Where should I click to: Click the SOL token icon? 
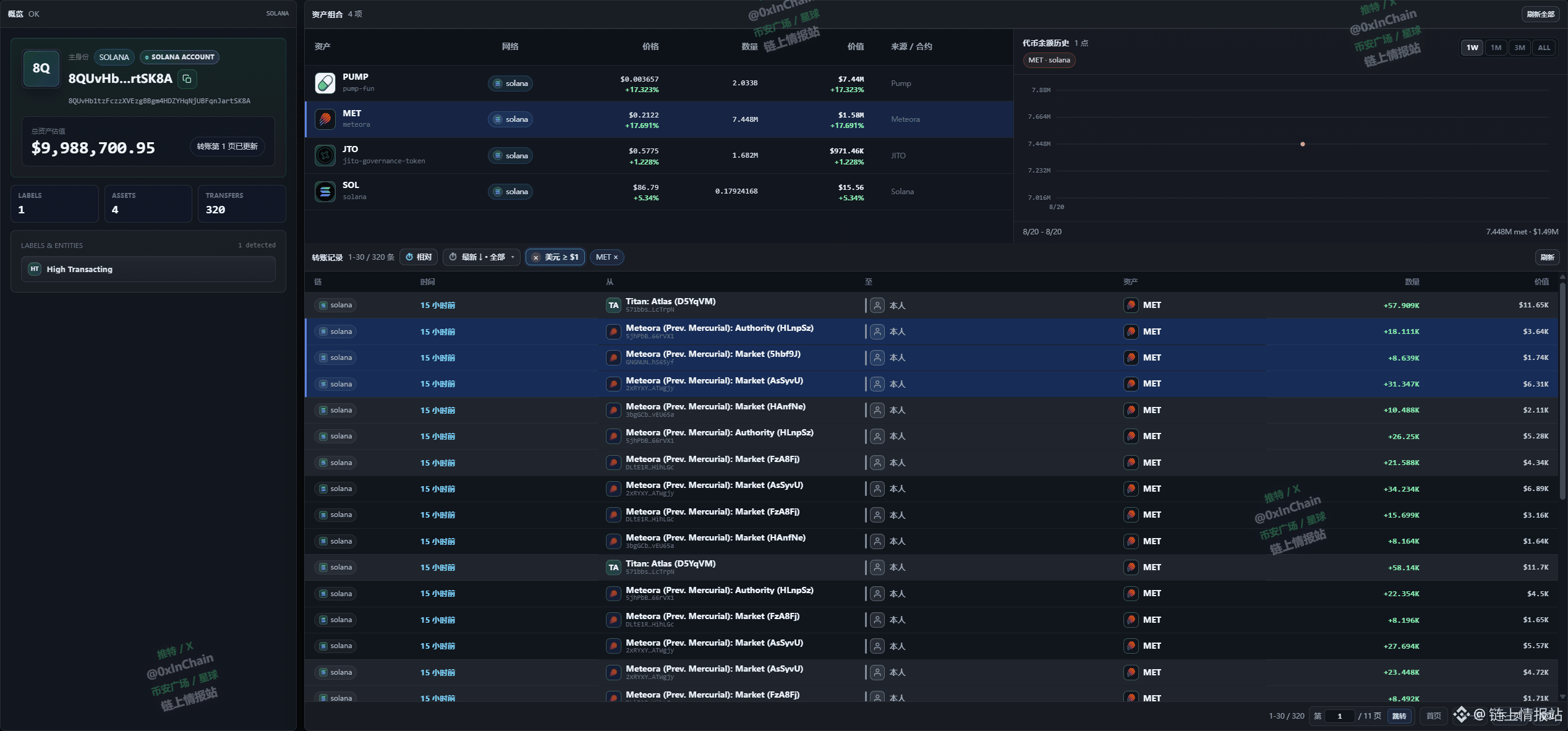325,191
